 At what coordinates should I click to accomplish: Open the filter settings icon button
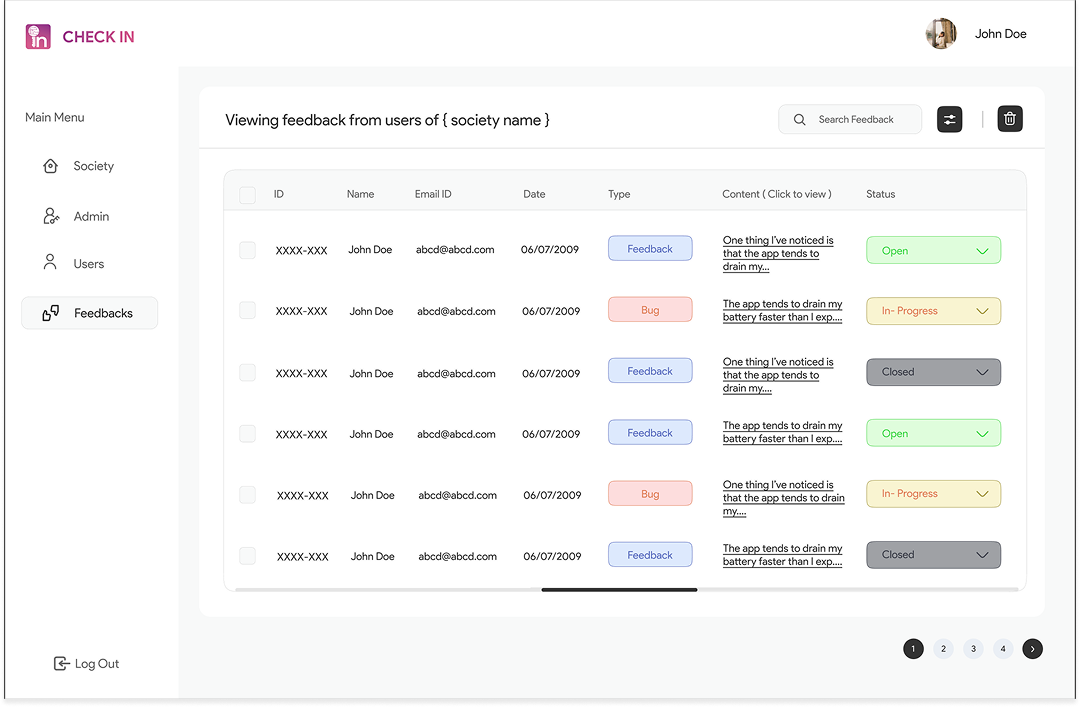tap(949, 119)
